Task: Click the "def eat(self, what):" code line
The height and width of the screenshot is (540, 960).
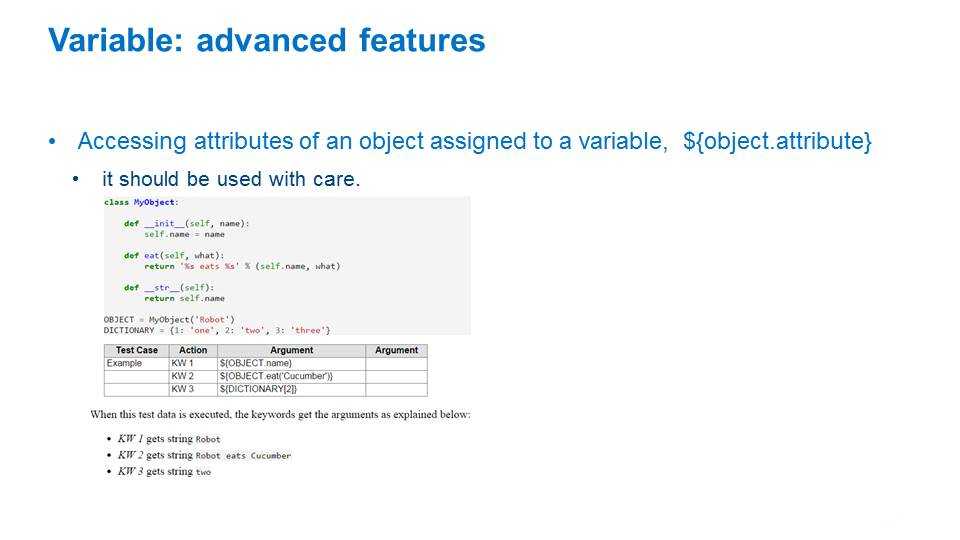Action: (x=176, y=255)
